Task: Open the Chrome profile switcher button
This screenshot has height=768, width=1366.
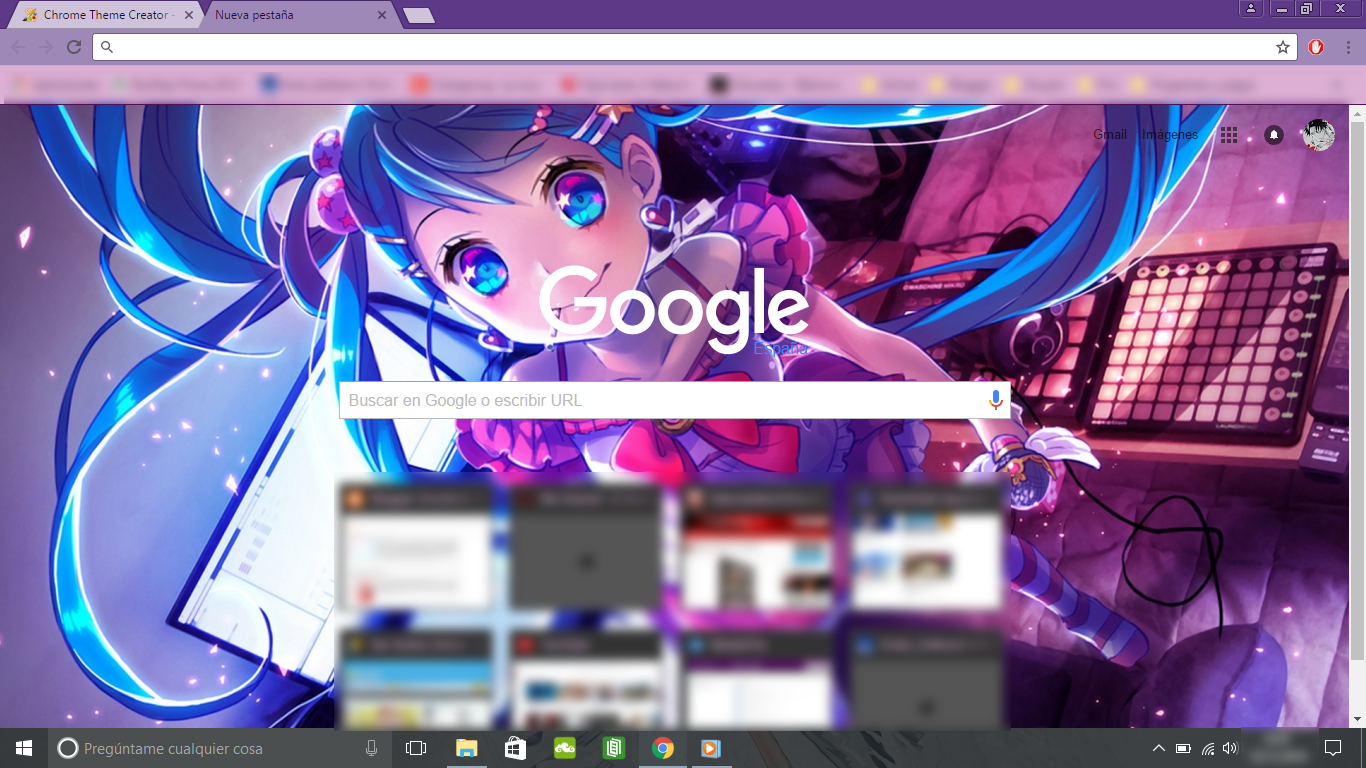Action: tap(1250, 8)
